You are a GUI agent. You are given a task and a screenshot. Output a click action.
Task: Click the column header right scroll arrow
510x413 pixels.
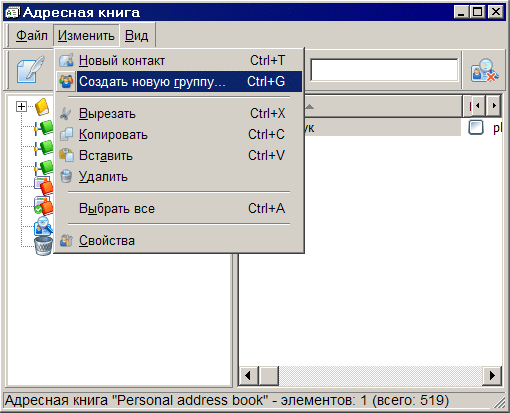click(494, 106)
